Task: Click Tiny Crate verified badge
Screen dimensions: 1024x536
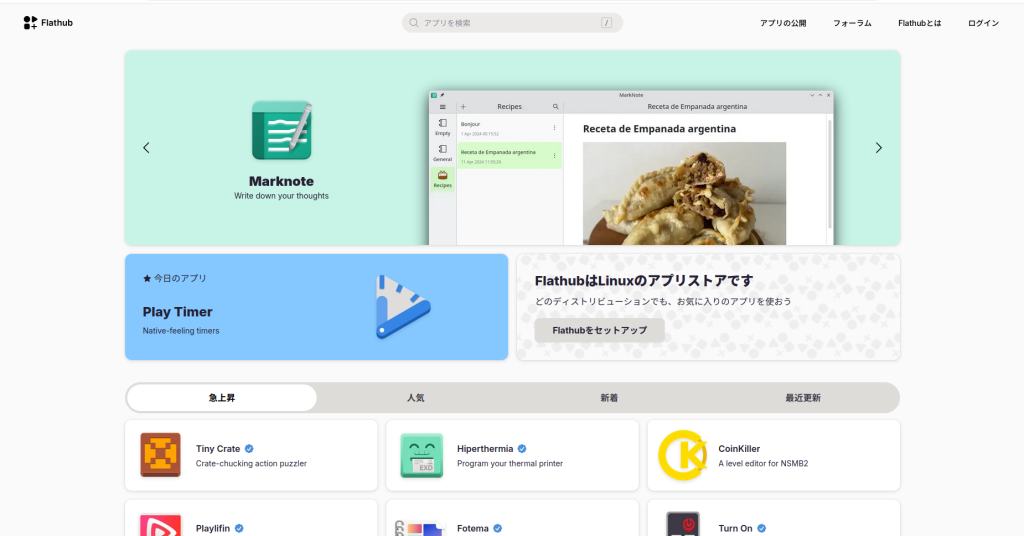Action: coord(249,449)
